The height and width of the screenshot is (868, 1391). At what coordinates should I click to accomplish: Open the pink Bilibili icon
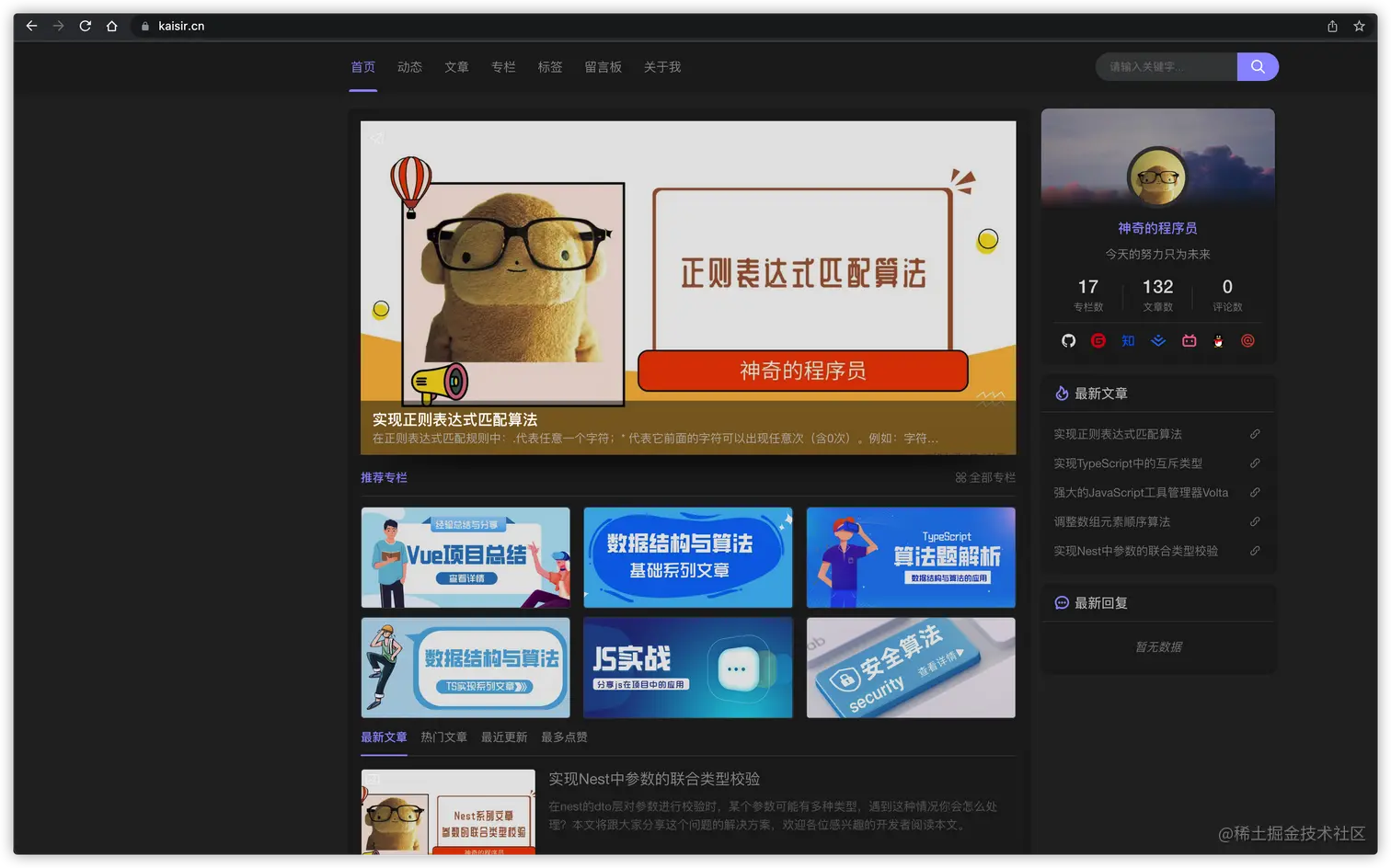1189,340
